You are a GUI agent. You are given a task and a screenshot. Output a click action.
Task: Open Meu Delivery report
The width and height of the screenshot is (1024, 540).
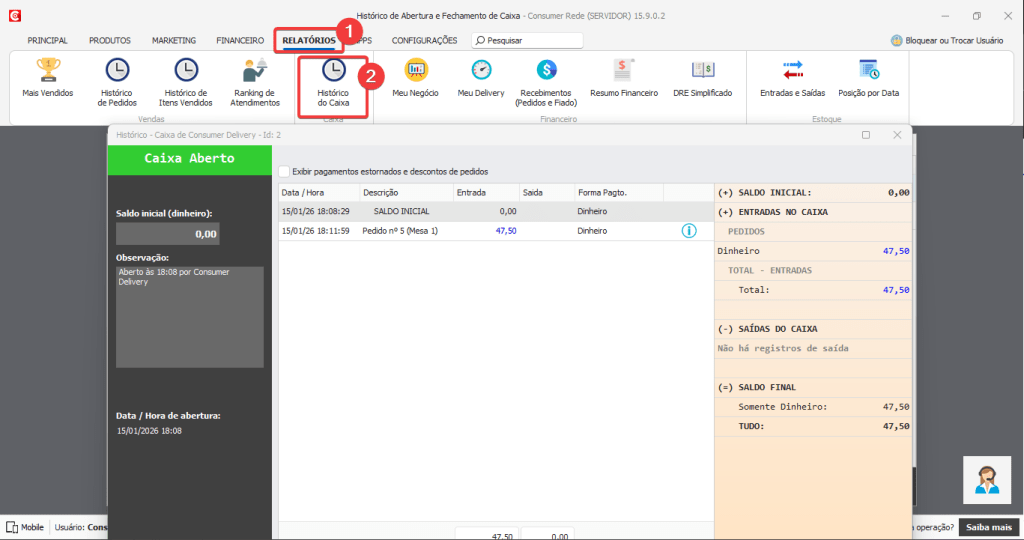[481, 78]
